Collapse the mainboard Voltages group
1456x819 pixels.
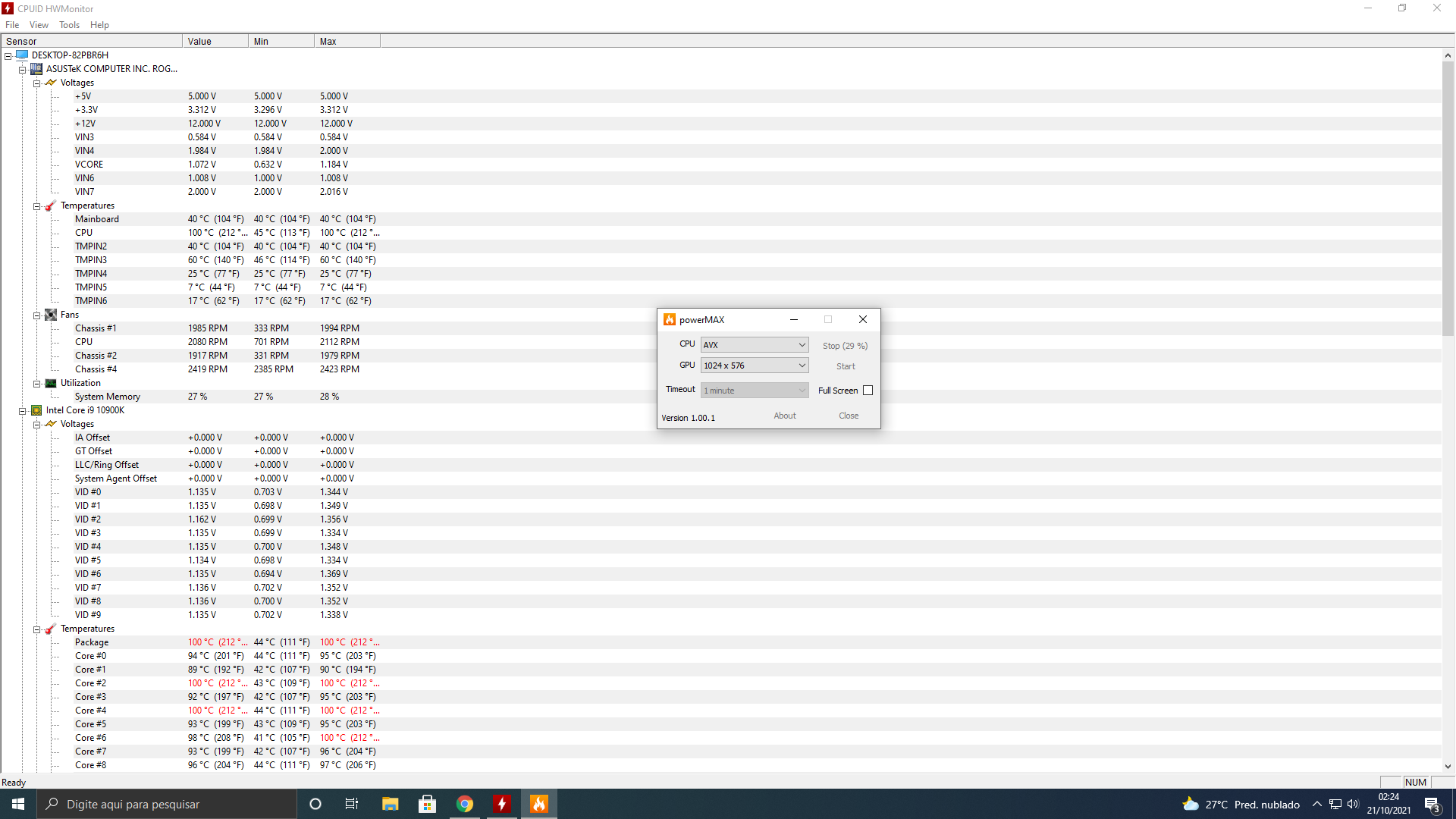(x=36, y=83)
